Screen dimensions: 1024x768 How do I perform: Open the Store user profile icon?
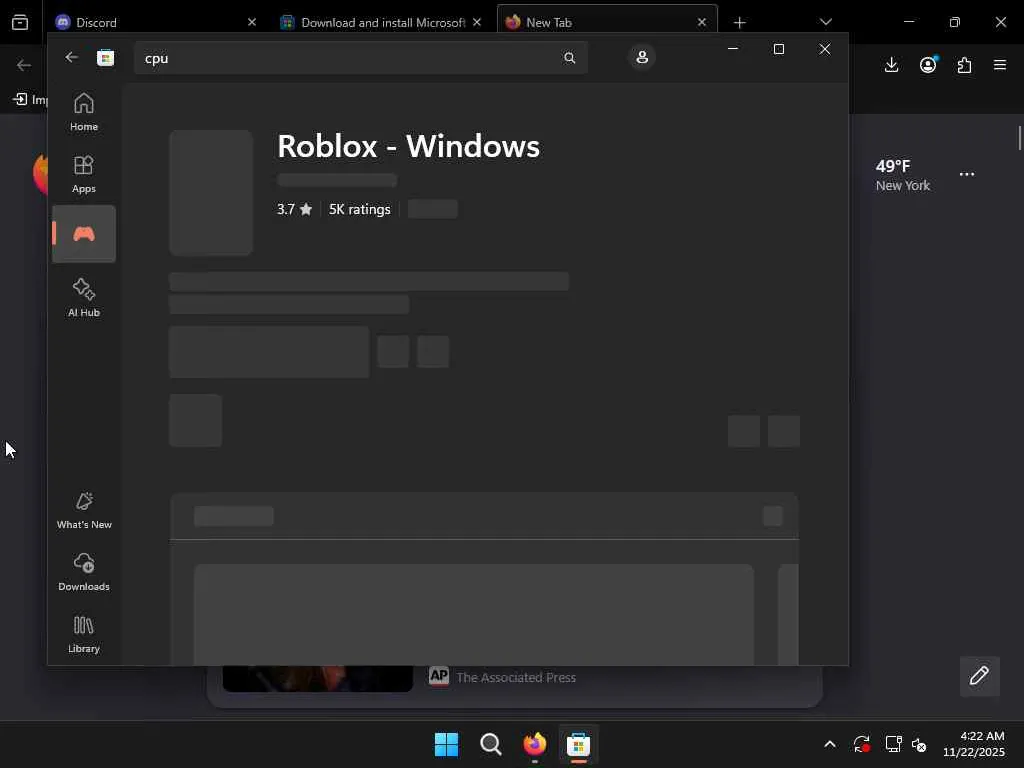[642, 57]
